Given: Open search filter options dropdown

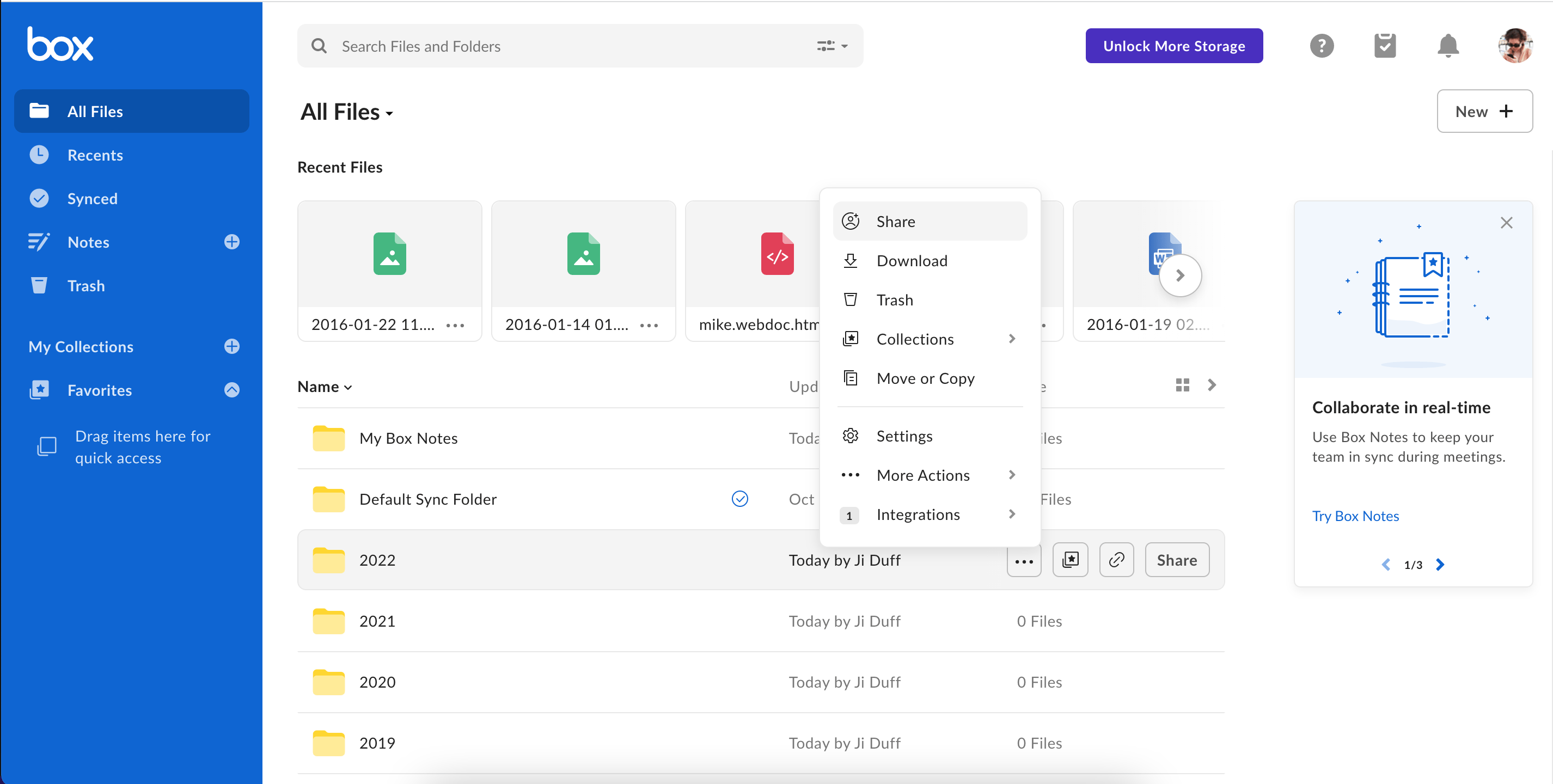Looking at the screenshot, I should (x=832, y=45).
